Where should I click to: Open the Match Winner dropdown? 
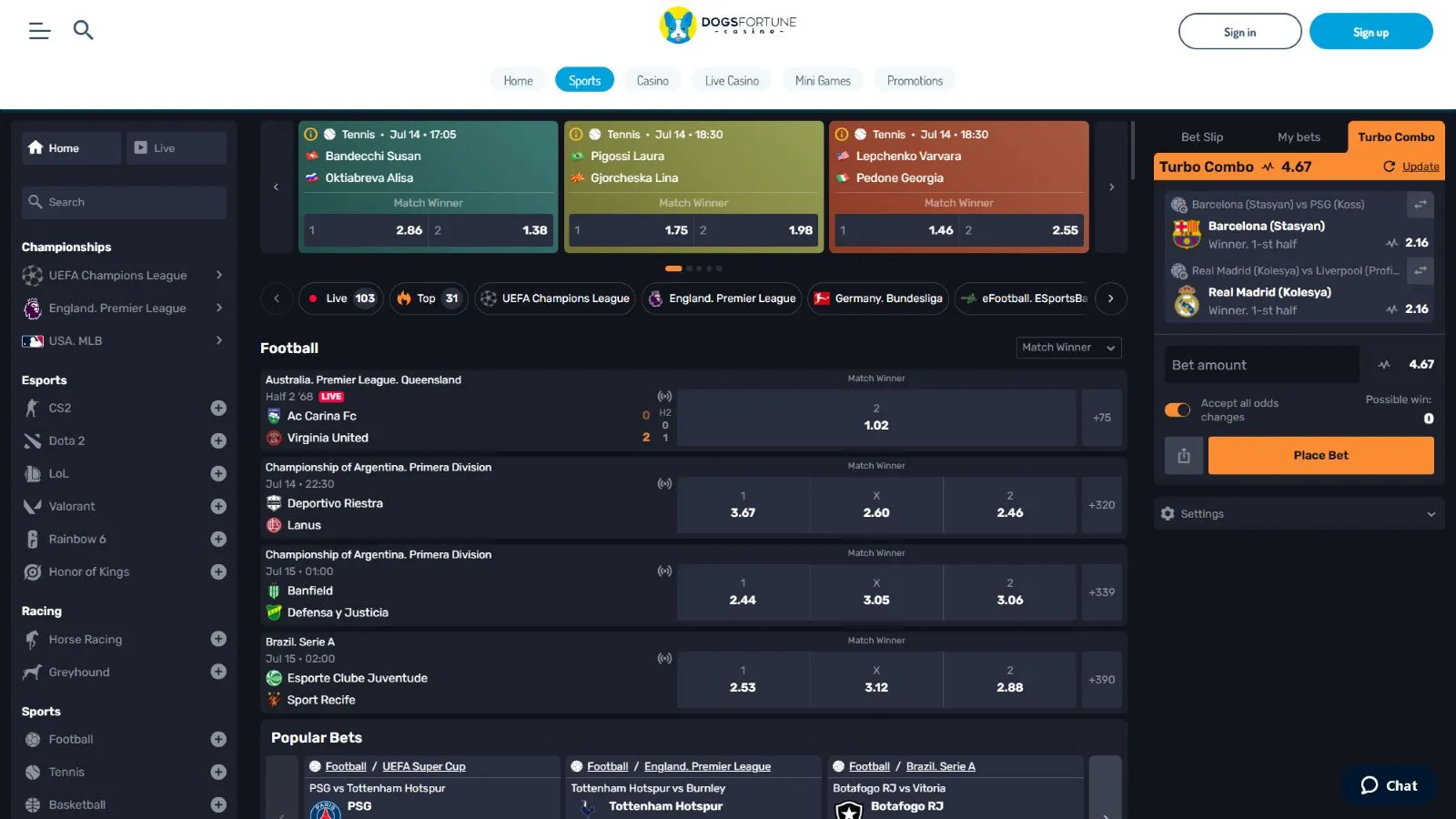pos(1068,348)
